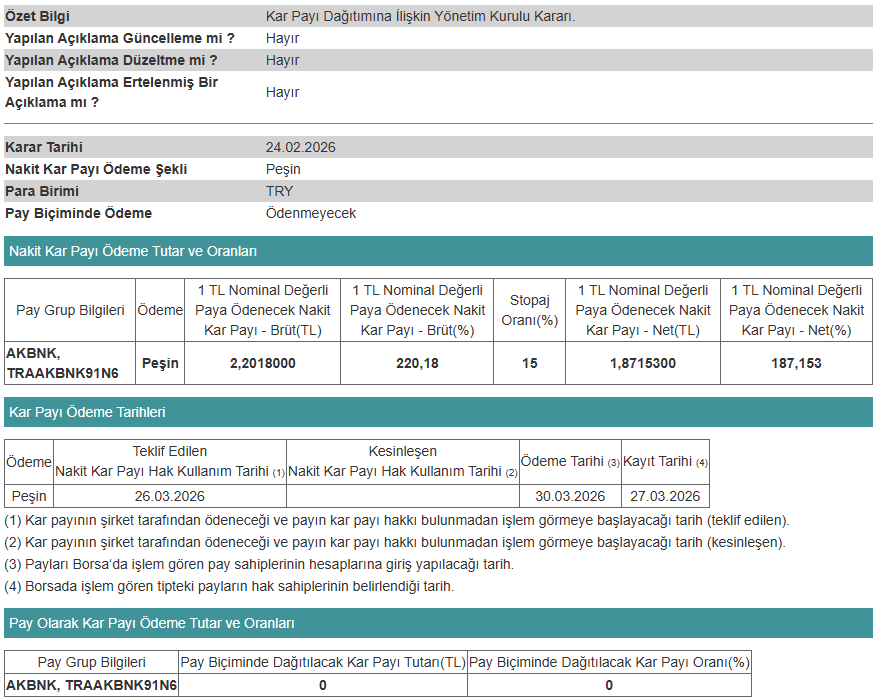Click the empty 'Kesinleşen' date cell
The width and height of the screenshot is (877, 700).
tap(402, 496)
